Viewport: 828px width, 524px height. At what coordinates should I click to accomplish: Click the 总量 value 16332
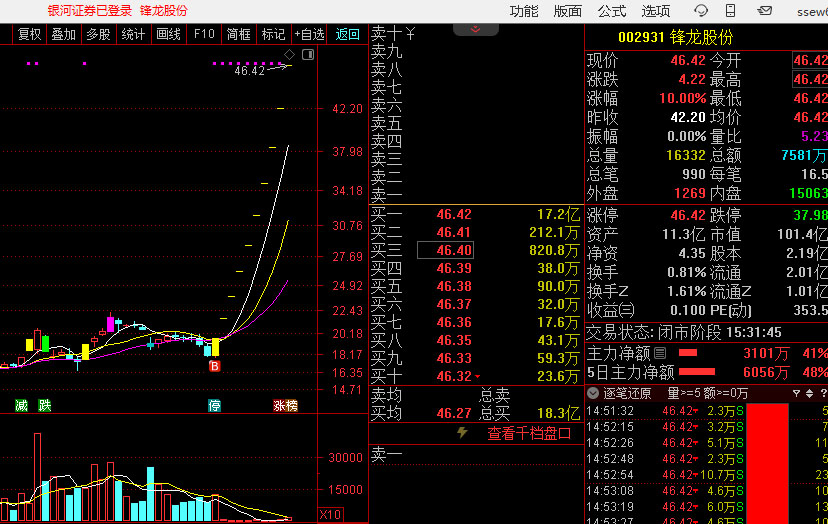coord(686,155)
